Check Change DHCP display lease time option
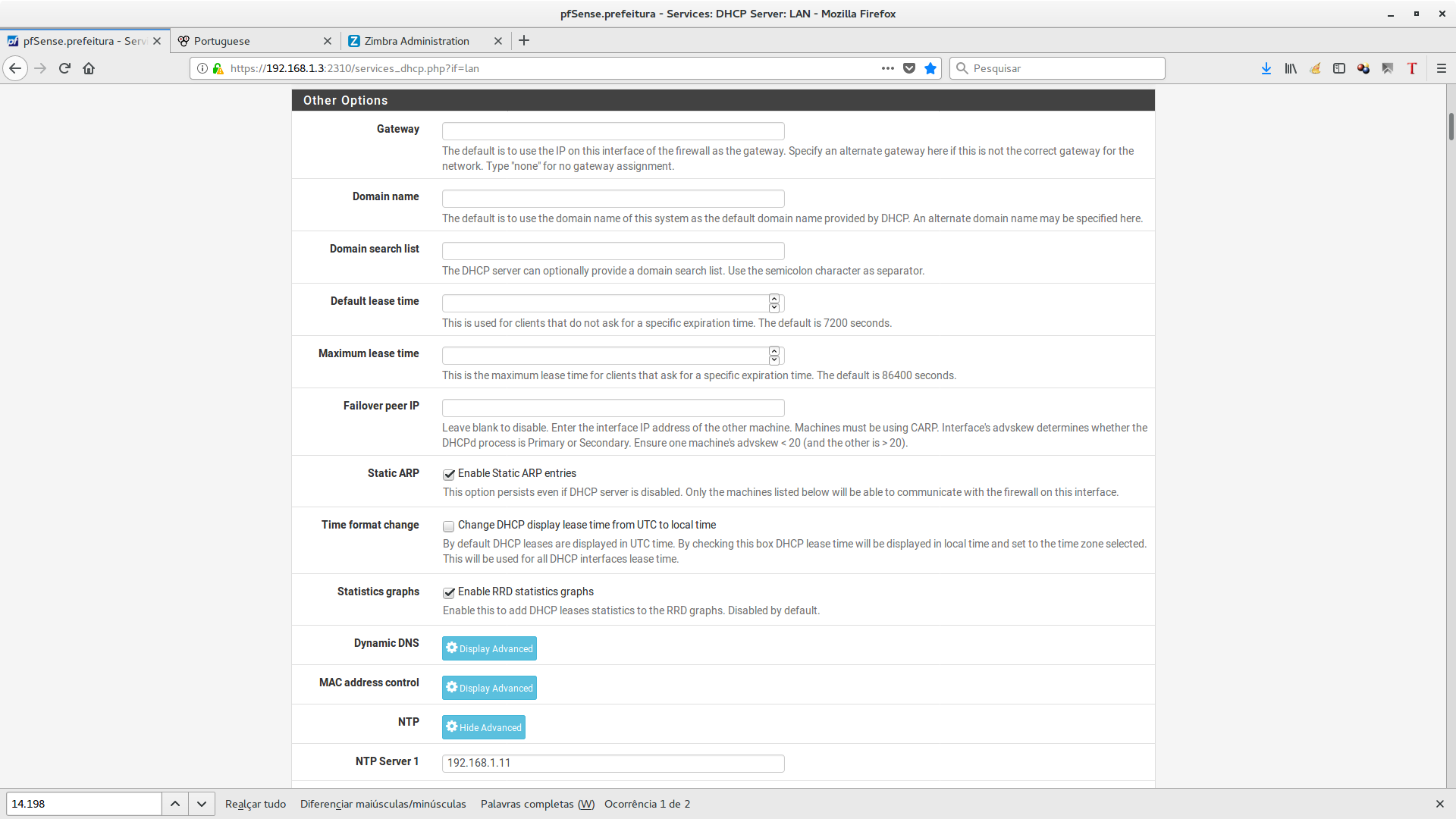 (449, 526)
